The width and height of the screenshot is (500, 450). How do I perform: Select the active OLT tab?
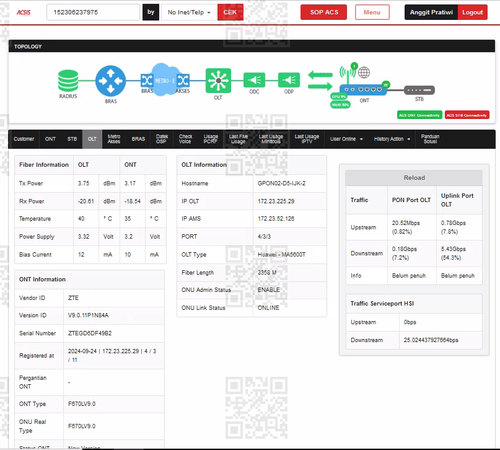click(x=92, y=139)
